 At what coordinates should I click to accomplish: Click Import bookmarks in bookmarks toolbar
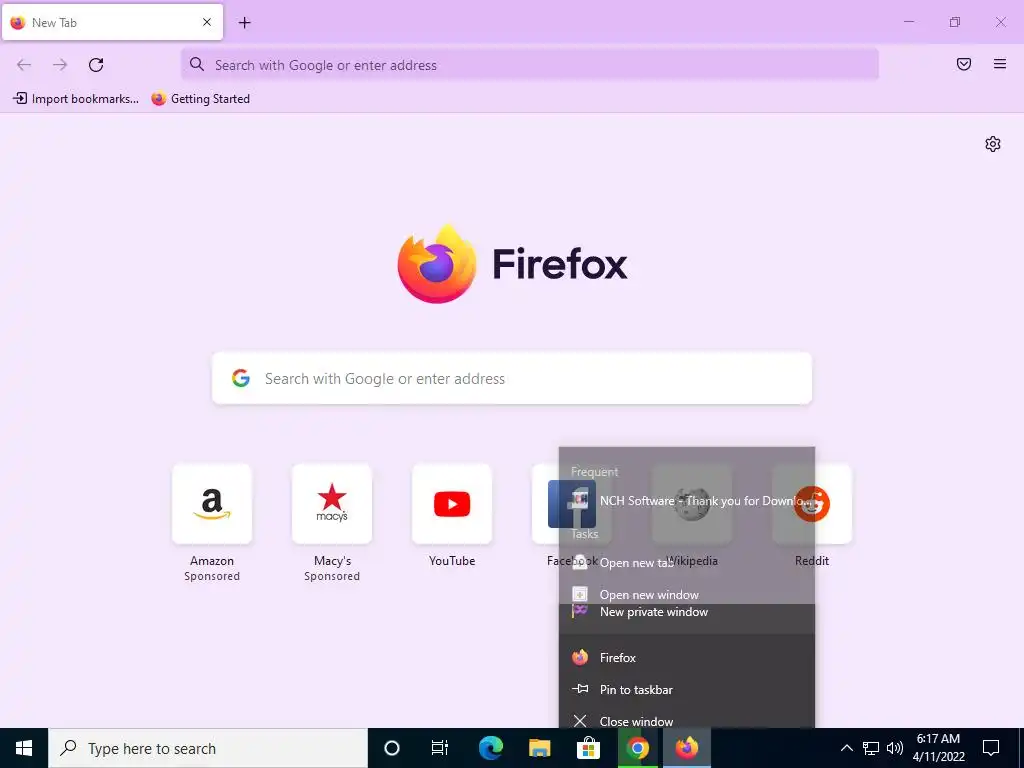(x=76, y=99)
